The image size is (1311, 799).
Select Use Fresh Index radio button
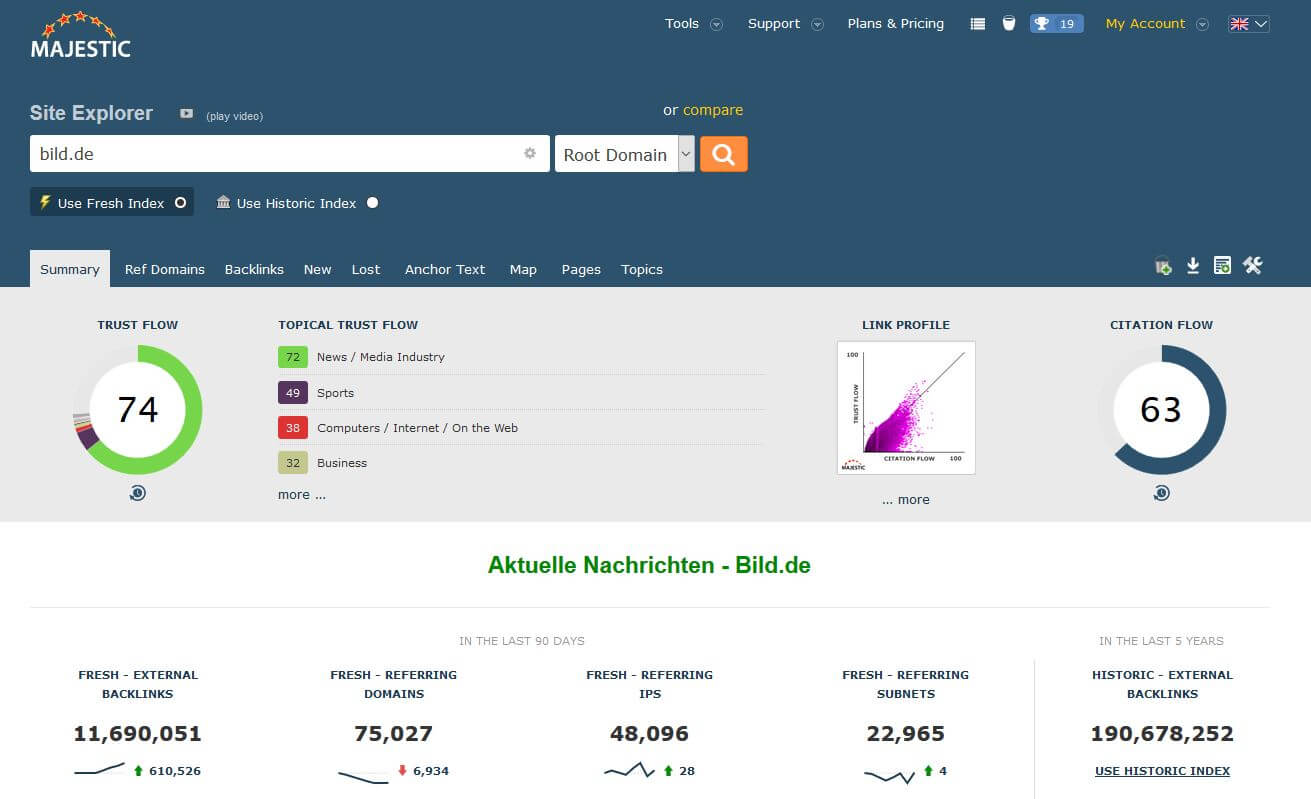181,202
